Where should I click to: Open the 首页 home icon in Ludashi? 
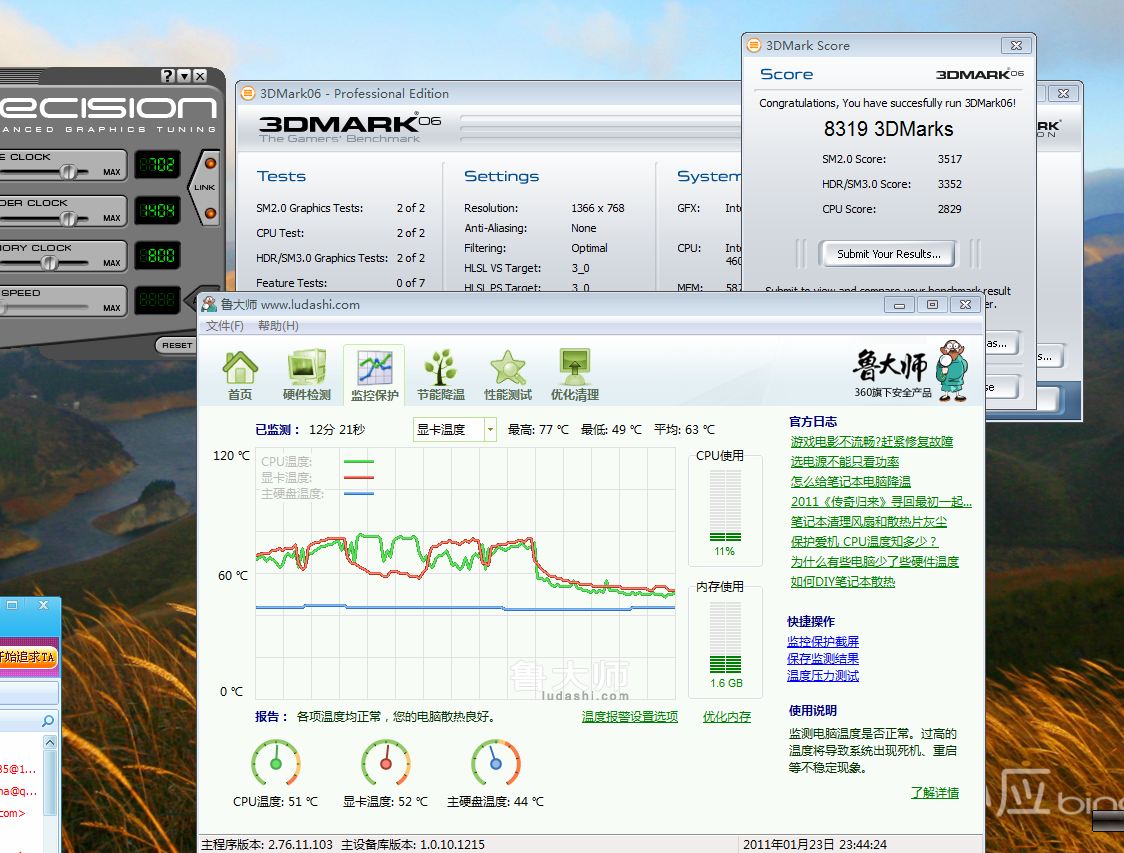(240, 376)
